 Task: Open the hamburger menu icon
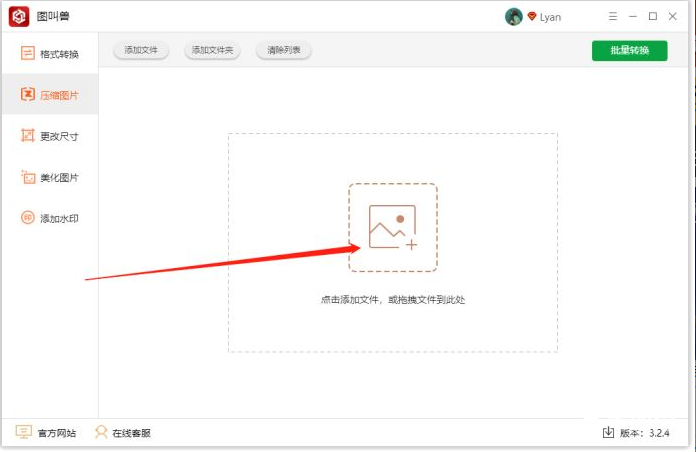point(613,16)
